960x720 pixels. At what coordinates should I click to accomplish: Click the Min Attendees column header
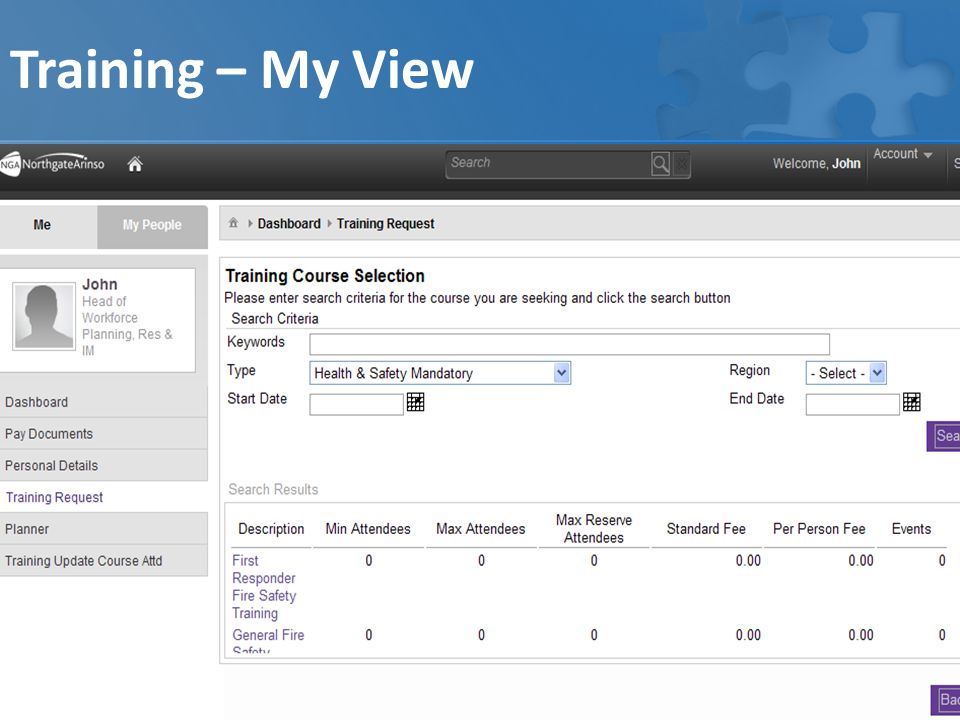tap(368, 529)
